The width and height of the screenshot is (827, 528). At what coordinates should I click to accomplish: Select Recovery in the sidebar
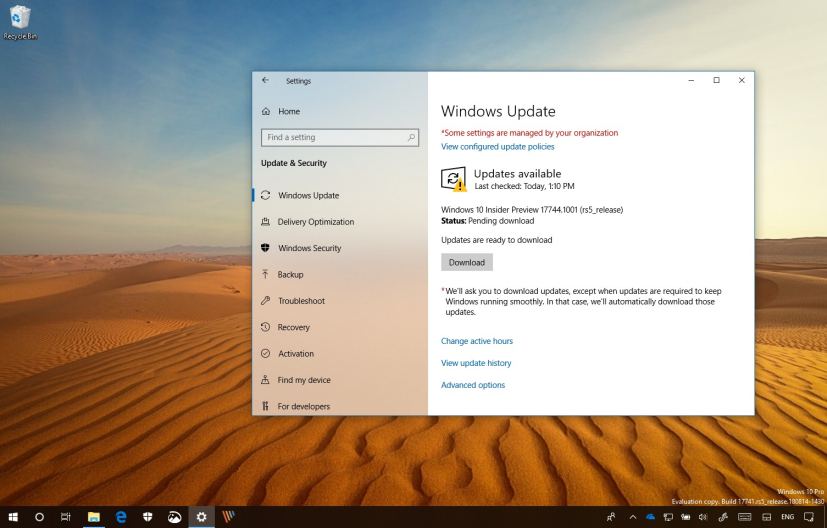click(x=285, y=327)
